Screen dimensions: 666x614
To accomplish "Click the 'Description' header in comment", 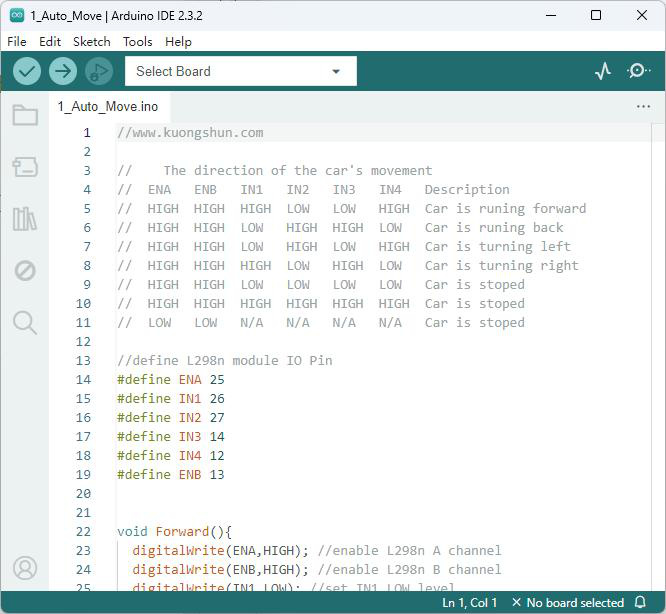I will coord(467,190).
